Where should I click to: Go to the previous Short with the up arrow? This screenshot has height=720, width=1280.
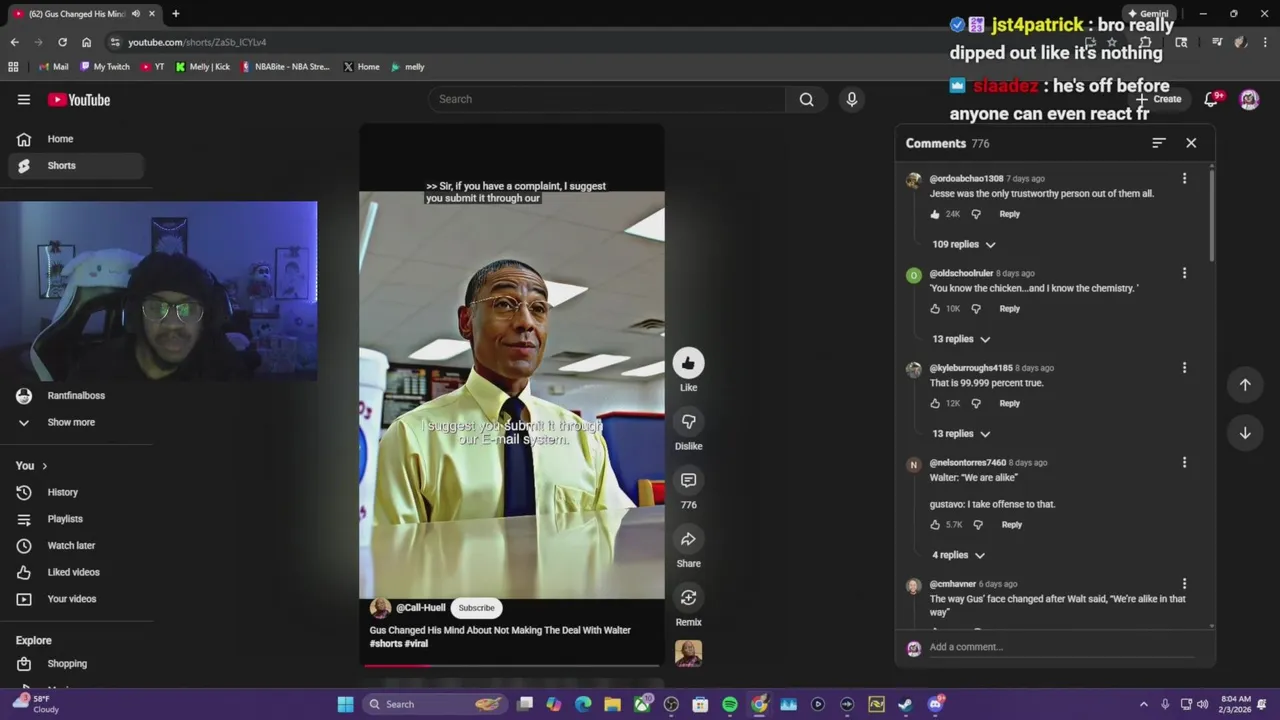point(1245,385)
